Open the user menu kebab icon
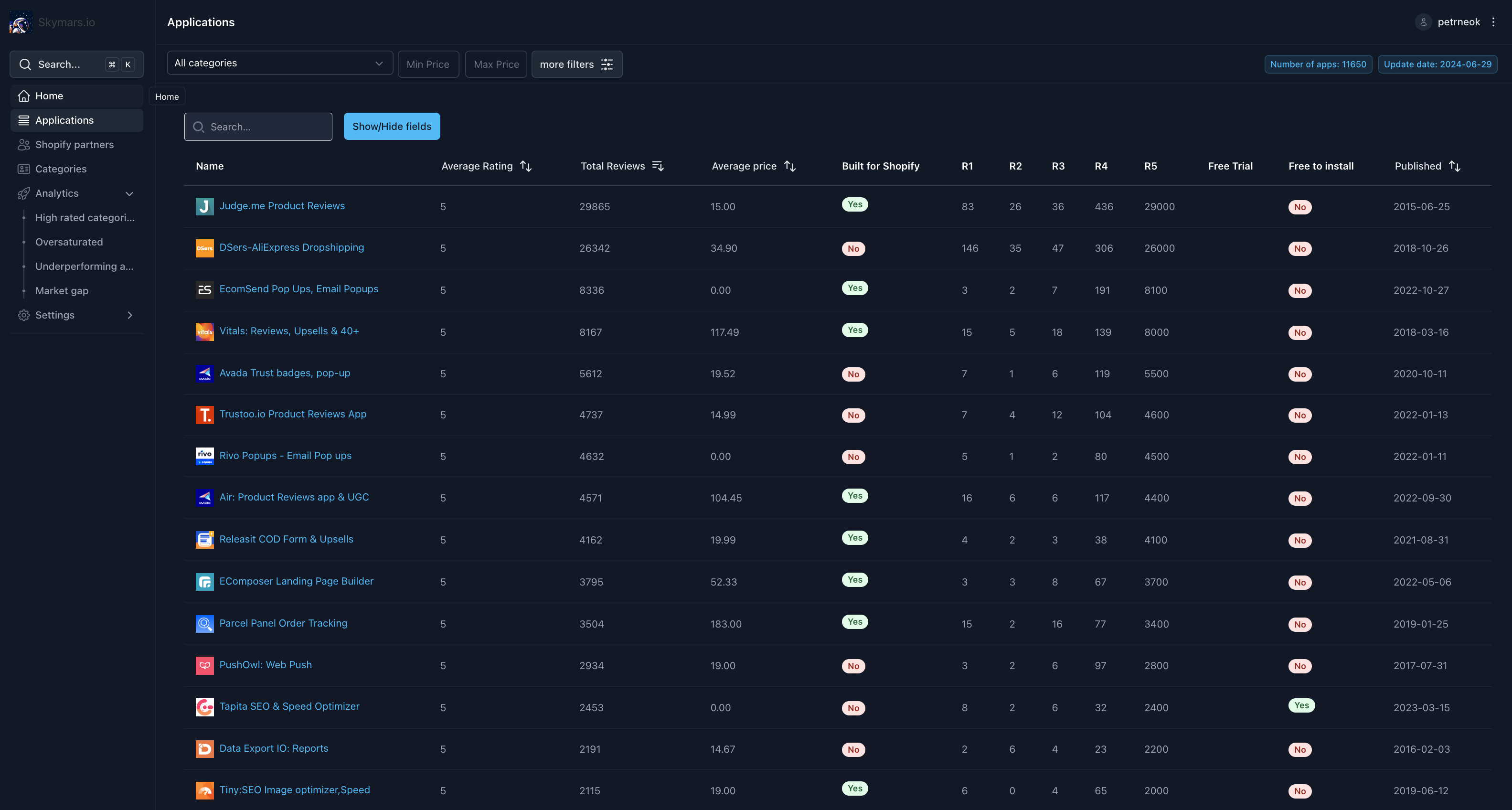The width and height of the screenshot is (1512, 810). click(1494, 22)
